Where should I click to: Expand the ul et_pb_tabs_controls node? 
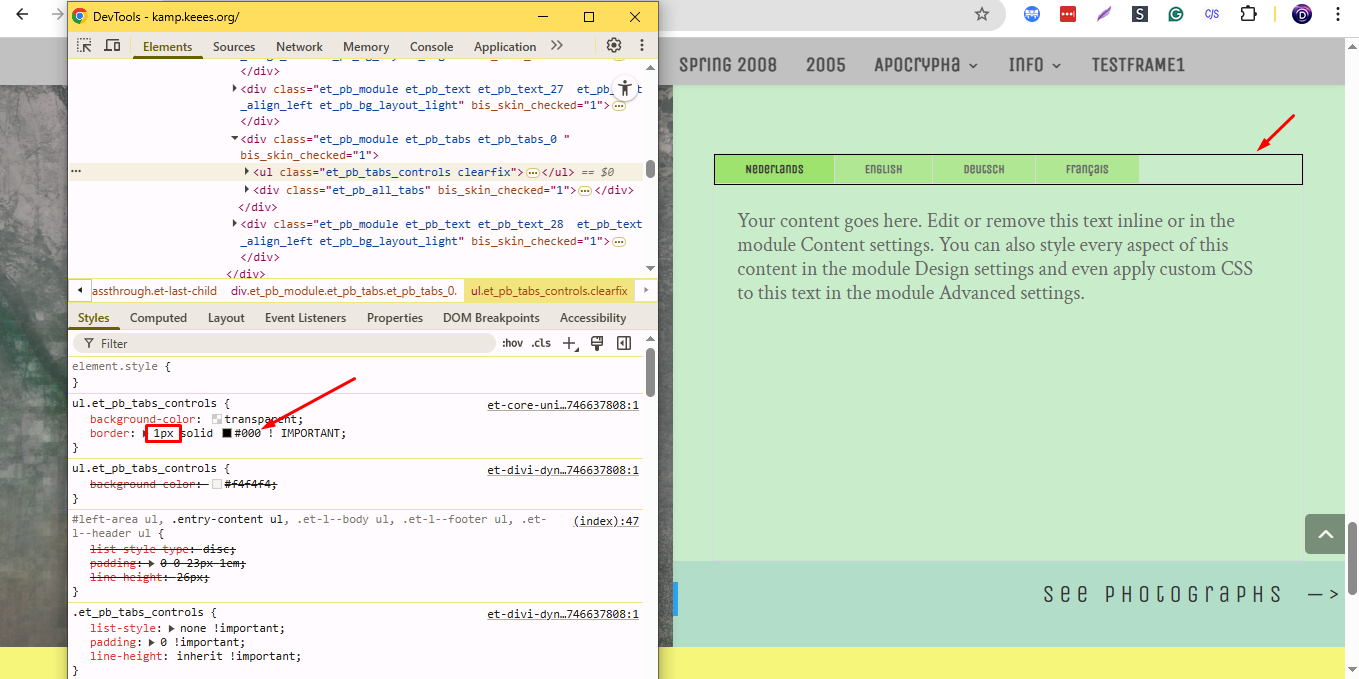coord(247,172)
